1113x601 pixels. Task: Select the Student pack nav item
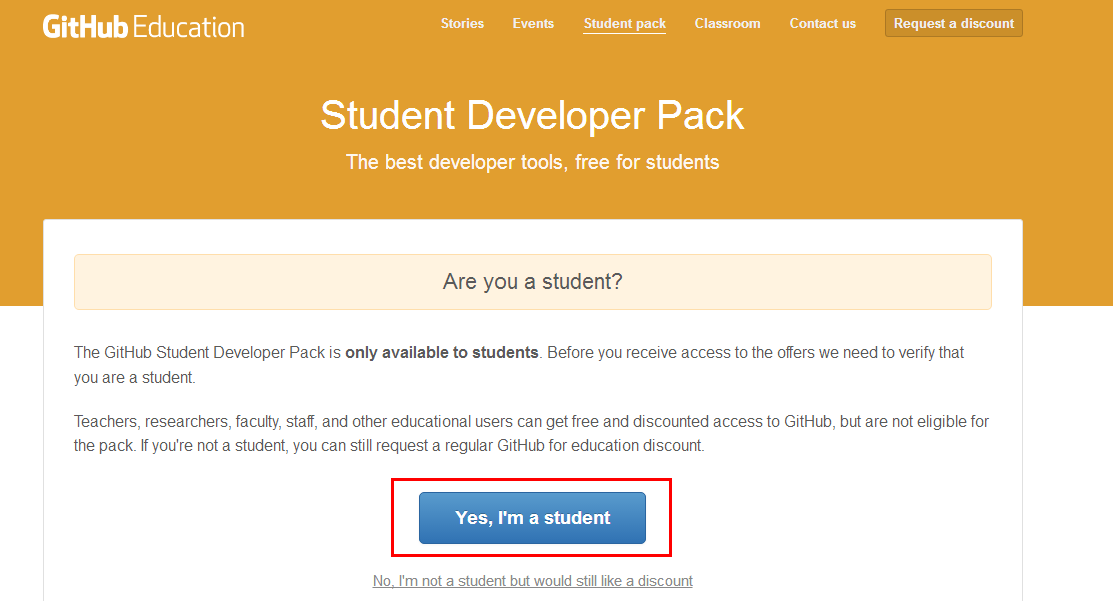tap(625, 23)
